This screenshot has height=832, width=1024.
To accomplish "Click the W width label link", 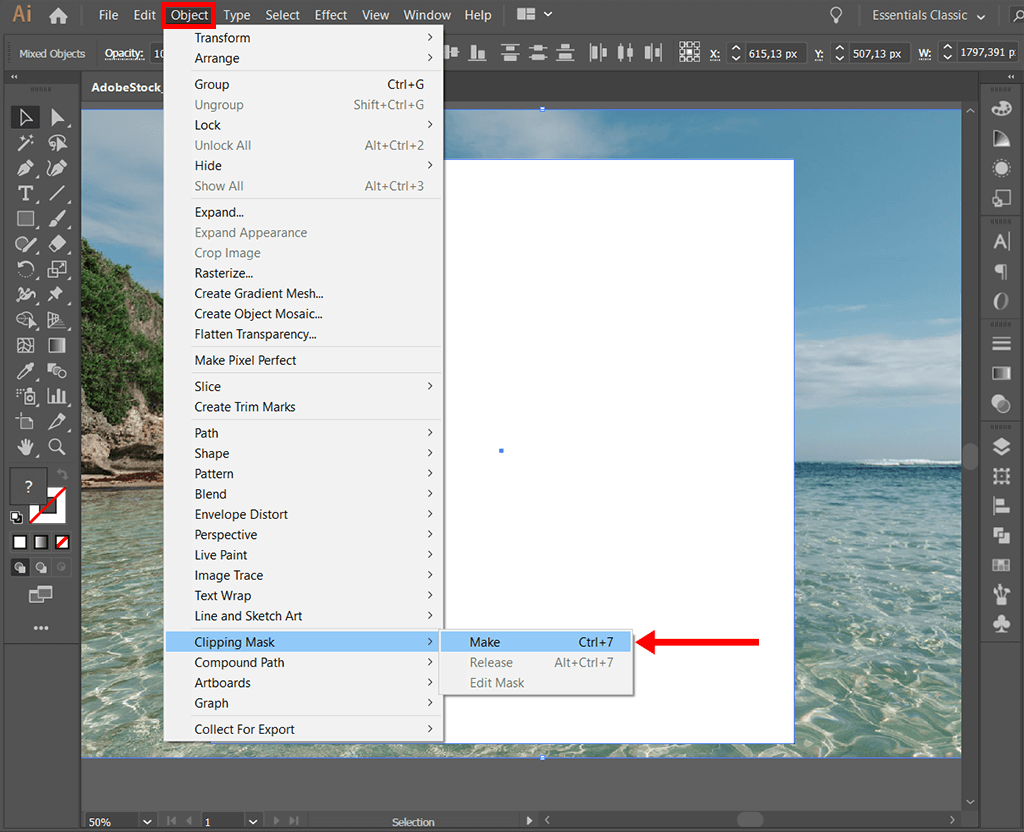I will (x=925, y=54).
